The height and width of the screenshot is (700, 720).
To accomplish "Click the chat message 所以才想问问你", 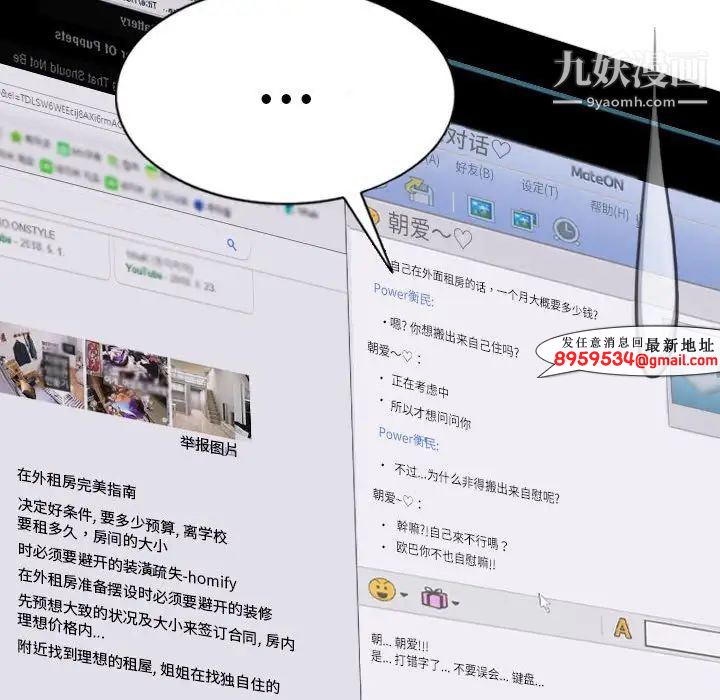I will [x=430, y=414].
